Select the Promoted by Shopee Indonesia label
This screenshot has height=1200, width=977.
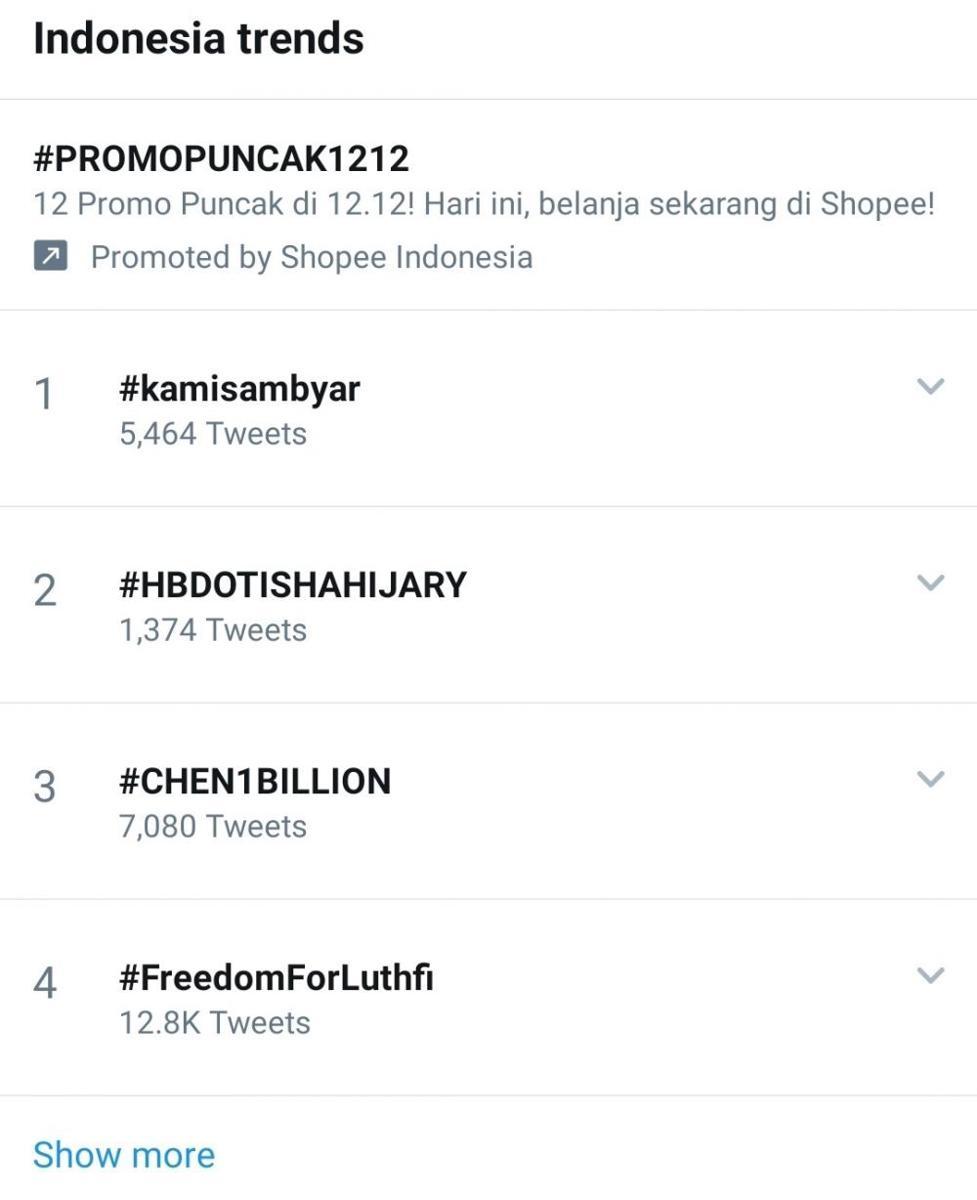click(x=311, y=257)
